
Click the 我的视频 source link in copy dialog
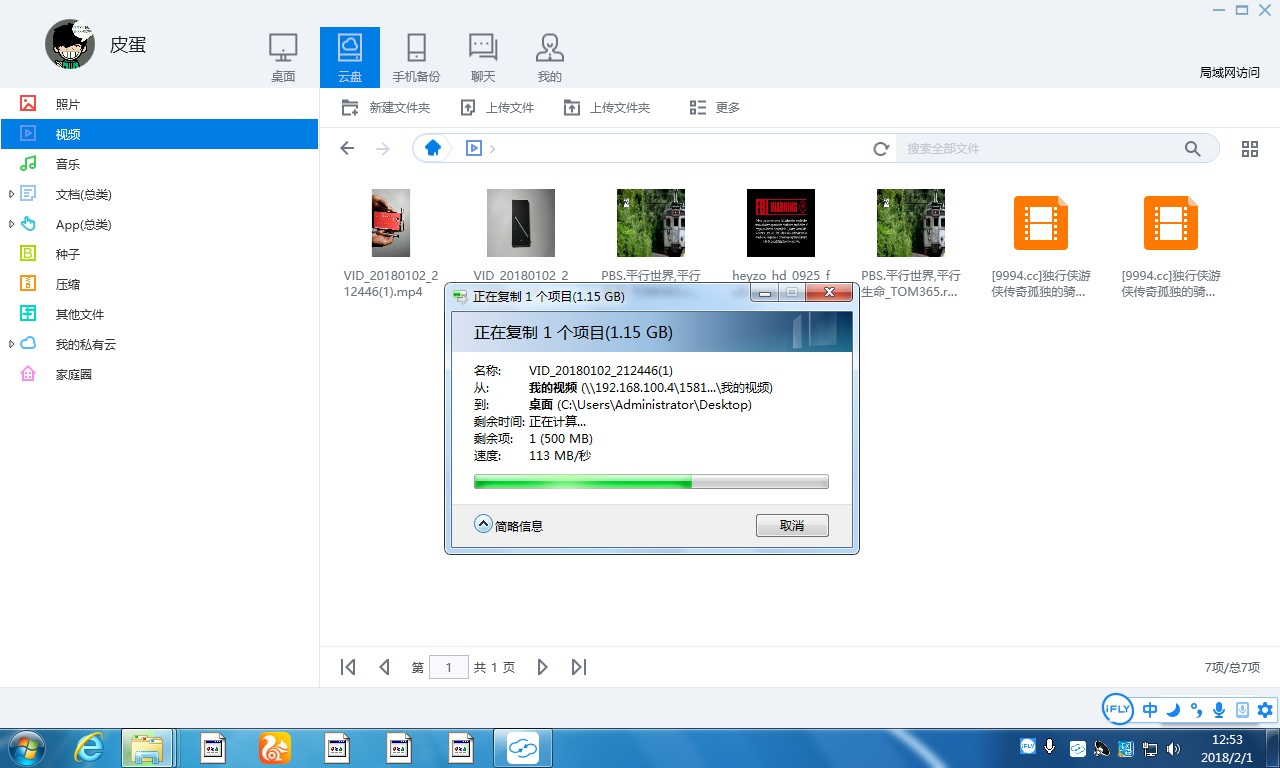point(553,387)
